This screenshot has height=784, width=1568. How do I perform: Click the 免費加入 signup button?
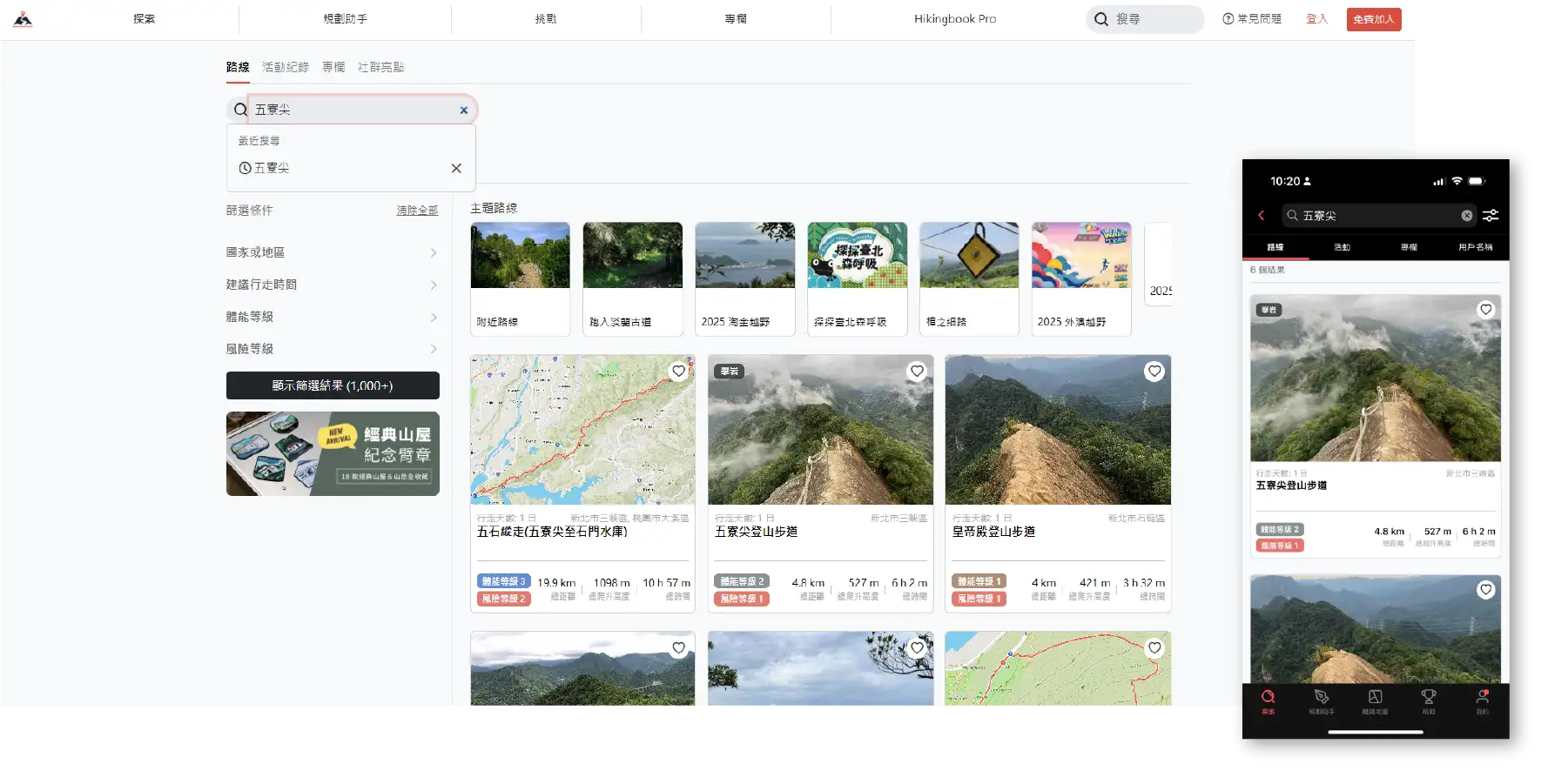[1374, 19]
